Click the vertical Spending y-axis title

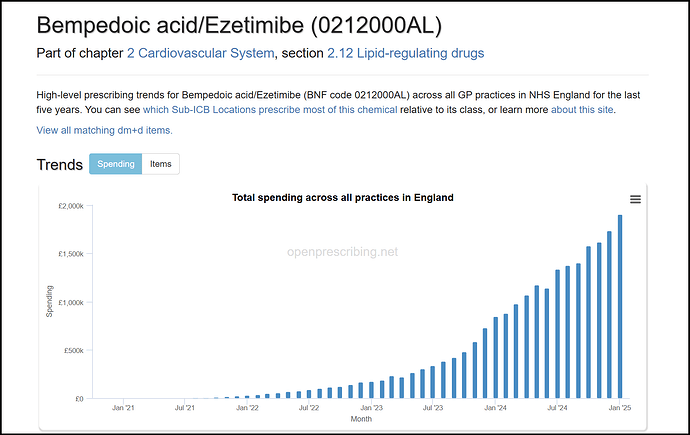50,302
